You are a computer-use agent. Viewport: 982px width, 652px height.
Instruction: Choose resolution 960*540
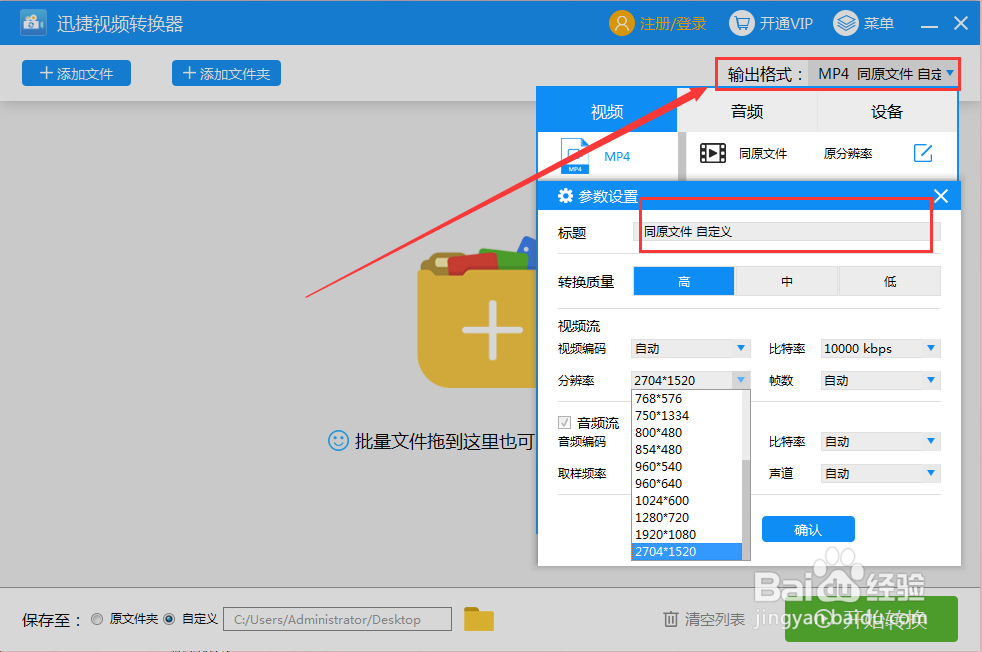pyautogui.click(x=687, y=466)
